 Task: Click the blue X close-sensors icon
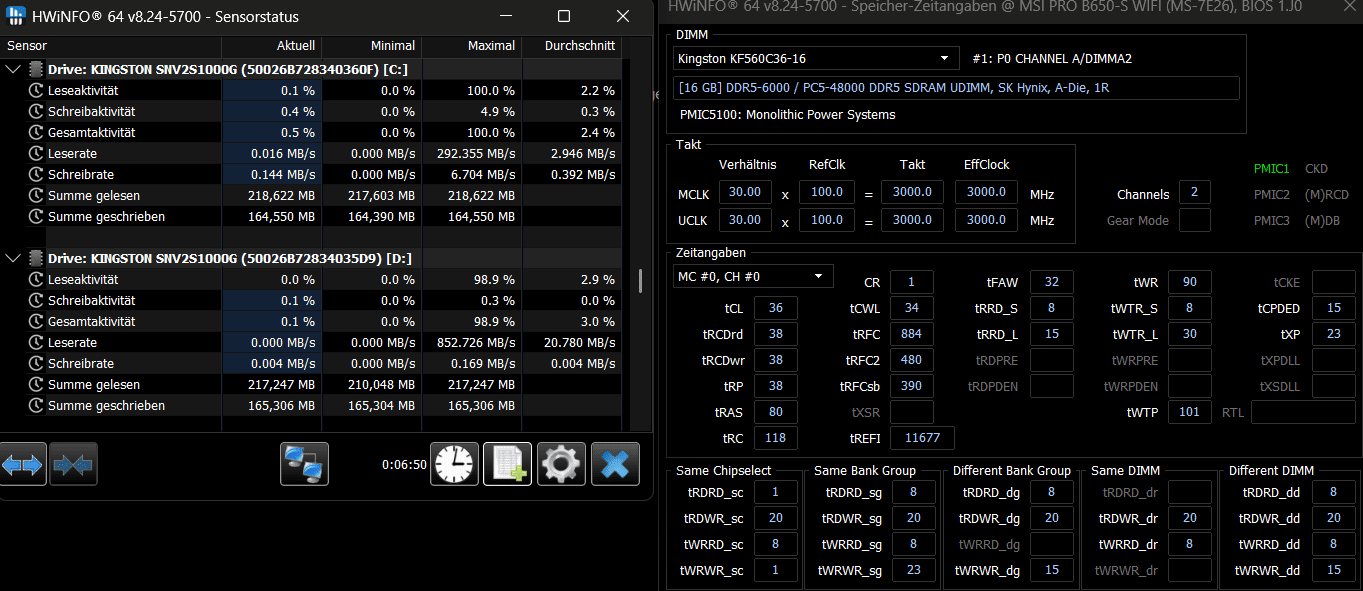pos(615,464)
